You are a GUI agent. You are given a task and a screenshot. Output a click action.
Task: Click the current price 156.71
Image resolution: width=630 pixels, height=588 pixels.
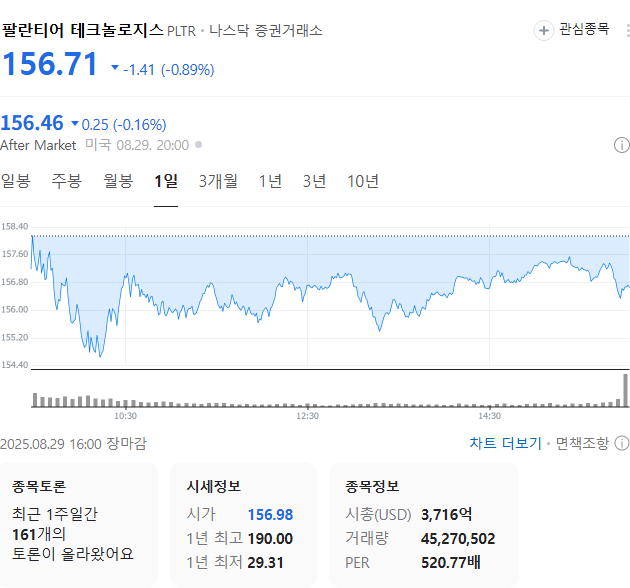[50, 64]
